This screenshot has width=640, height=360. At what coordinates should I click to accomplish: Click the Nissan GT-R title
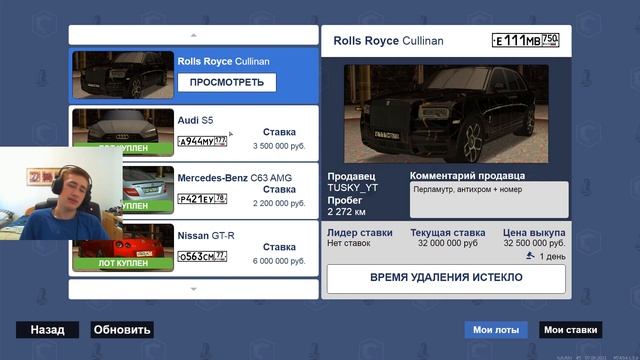click(x=206, y=236)
